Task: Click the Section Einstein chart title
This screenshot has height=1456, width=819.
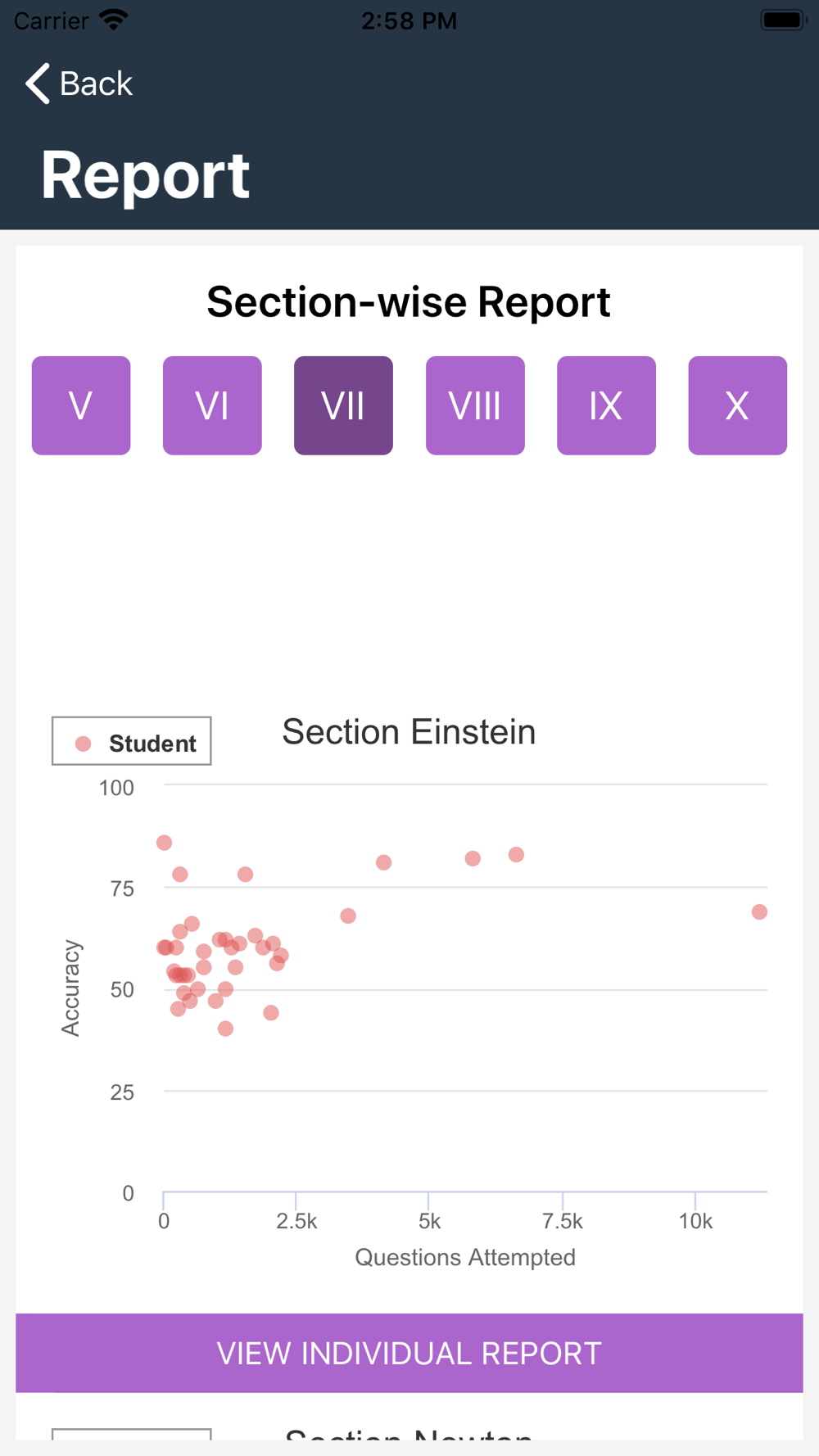Action: coord(409,732)
